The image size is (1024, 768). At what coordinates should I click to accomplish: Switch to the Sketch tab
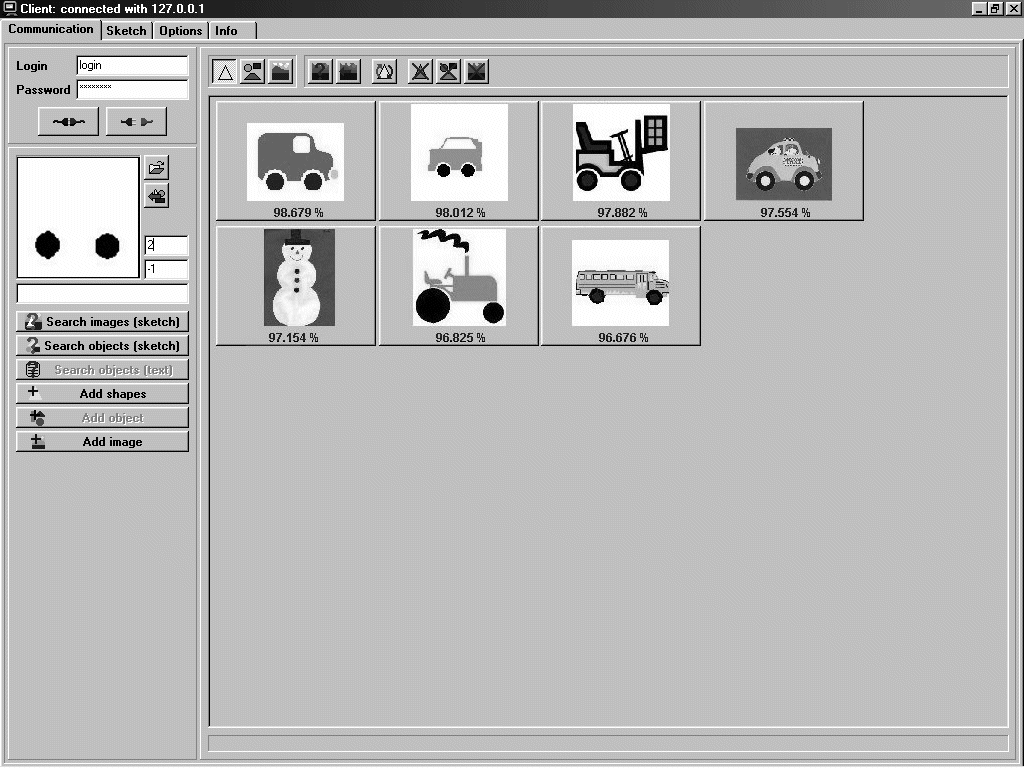pos(127,31)
